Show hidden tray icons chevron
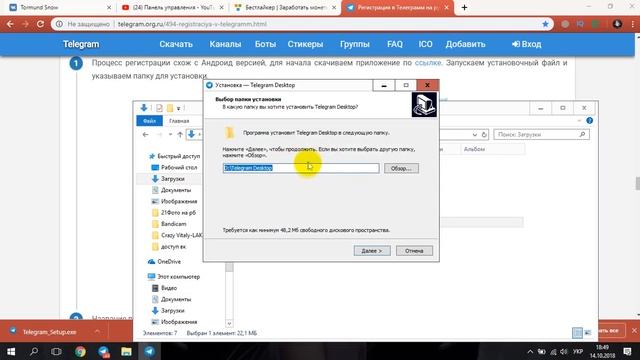The height and width of the screenshot is (360, 640). pos(530,351)
